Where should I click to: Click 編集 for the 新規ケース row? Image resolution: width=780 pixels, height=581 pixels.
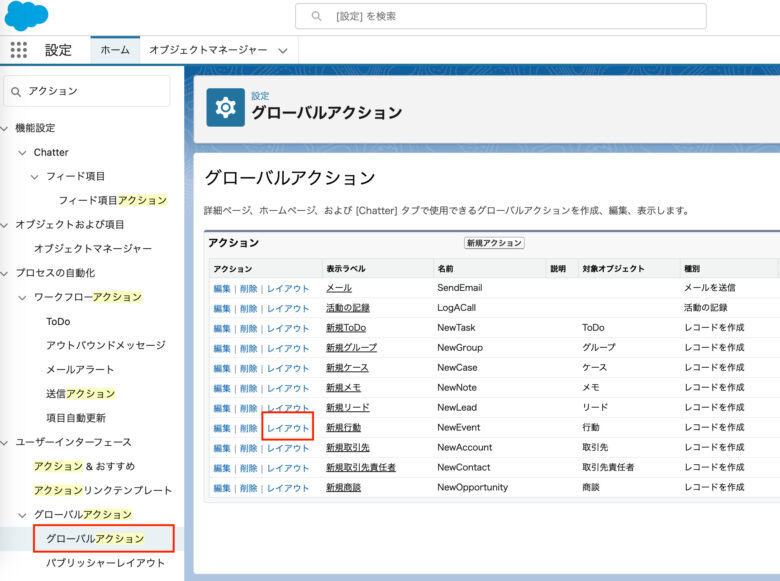[222, 368]
